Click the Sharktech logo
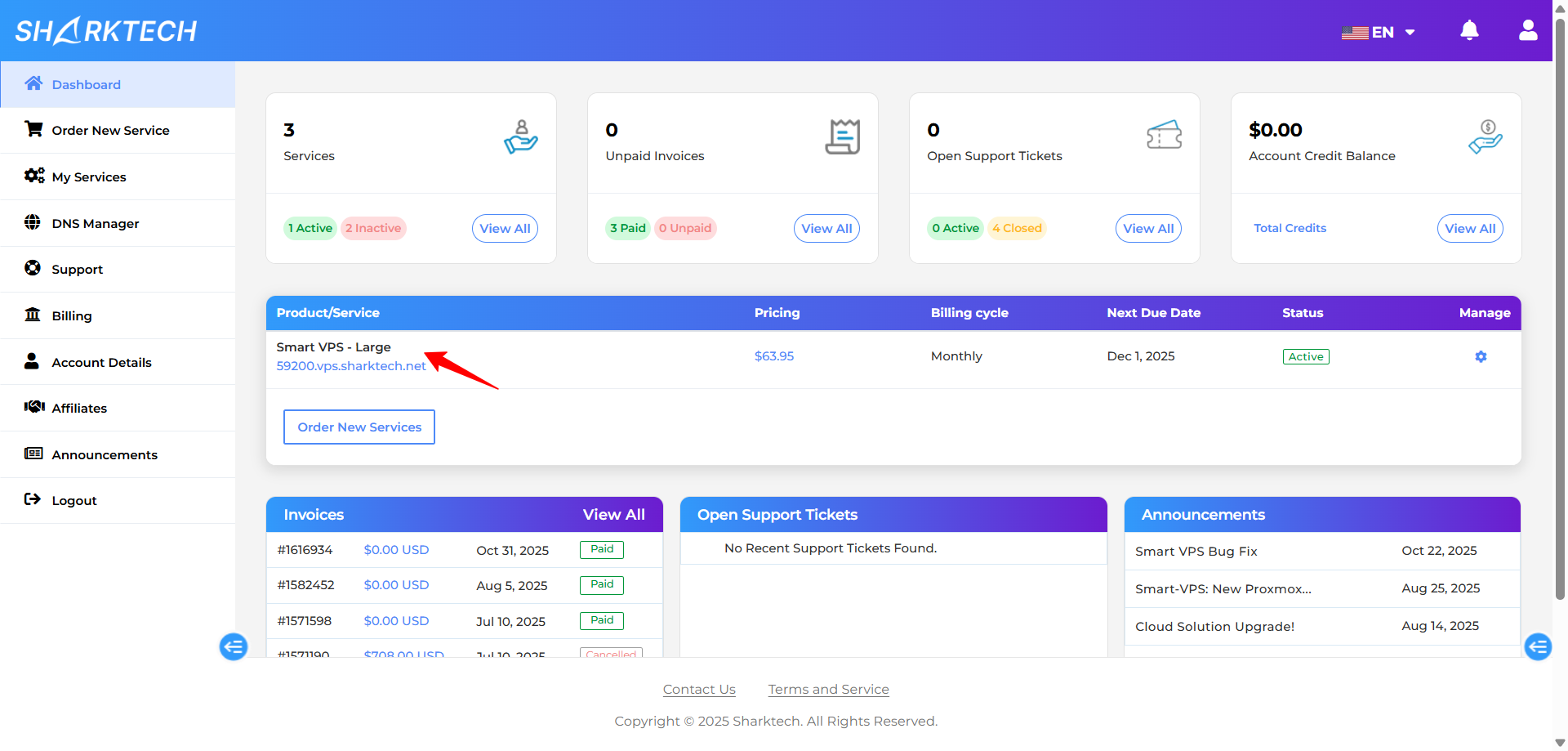Screen dimensions: 1568x751 106,31
